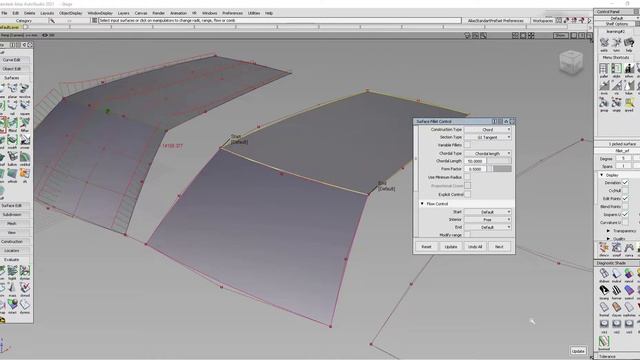Click the curvature icon below Quality in control panel

pos(629,247)
